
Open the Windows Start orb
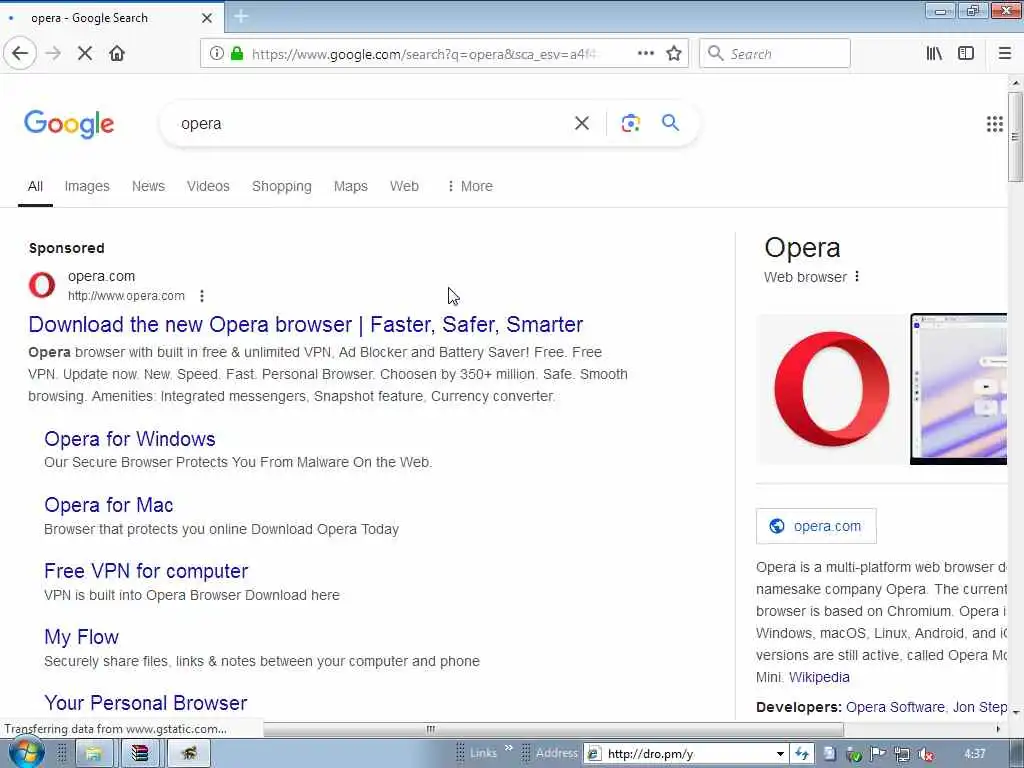click(x=27, y=752)
